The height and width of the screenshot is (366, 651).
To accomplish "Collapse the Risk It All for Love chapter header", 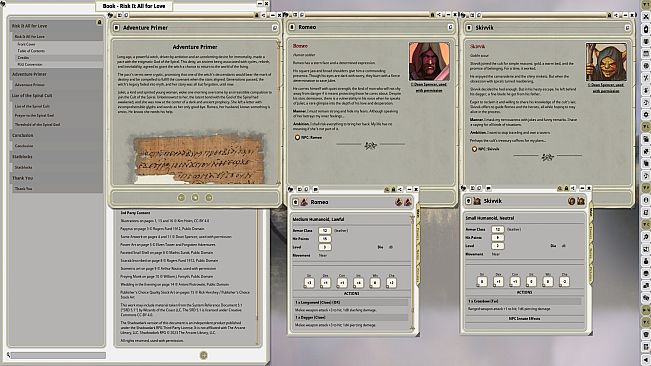I will click(56, 26).
